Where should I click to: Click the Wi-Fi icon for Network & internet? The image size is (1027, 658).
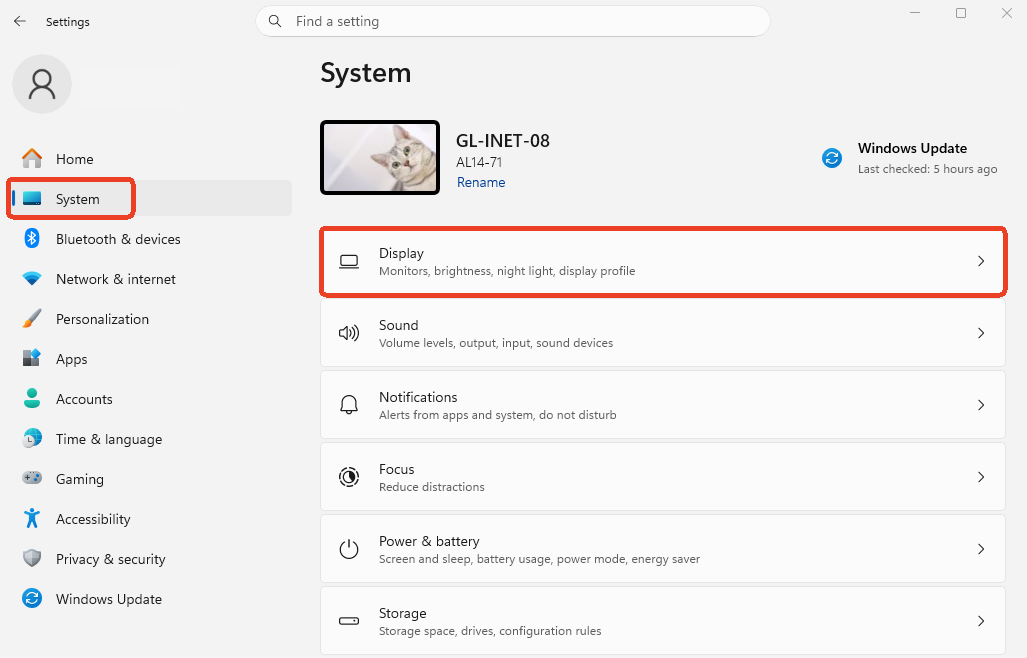(31, 279)
